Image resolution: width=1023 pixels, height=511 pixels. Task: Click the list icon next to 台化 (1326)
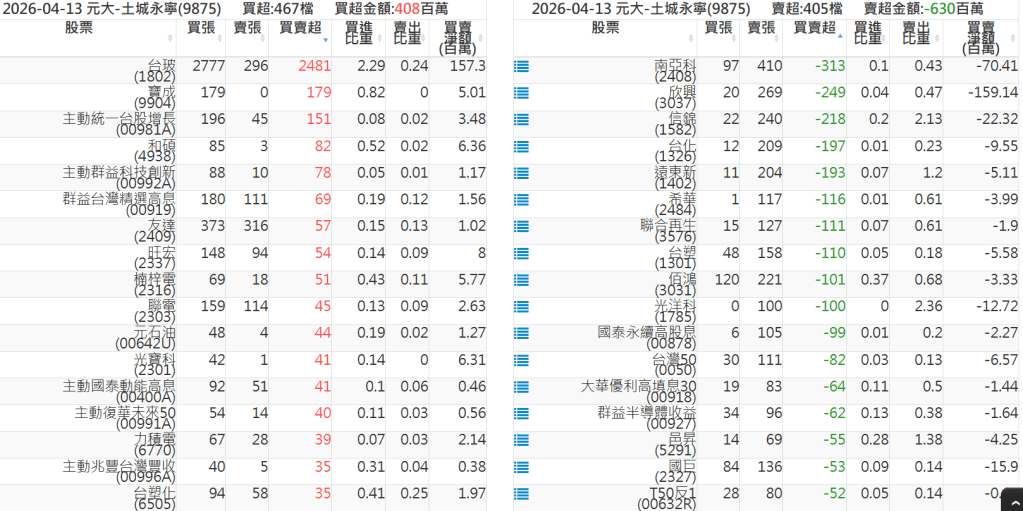521,146
